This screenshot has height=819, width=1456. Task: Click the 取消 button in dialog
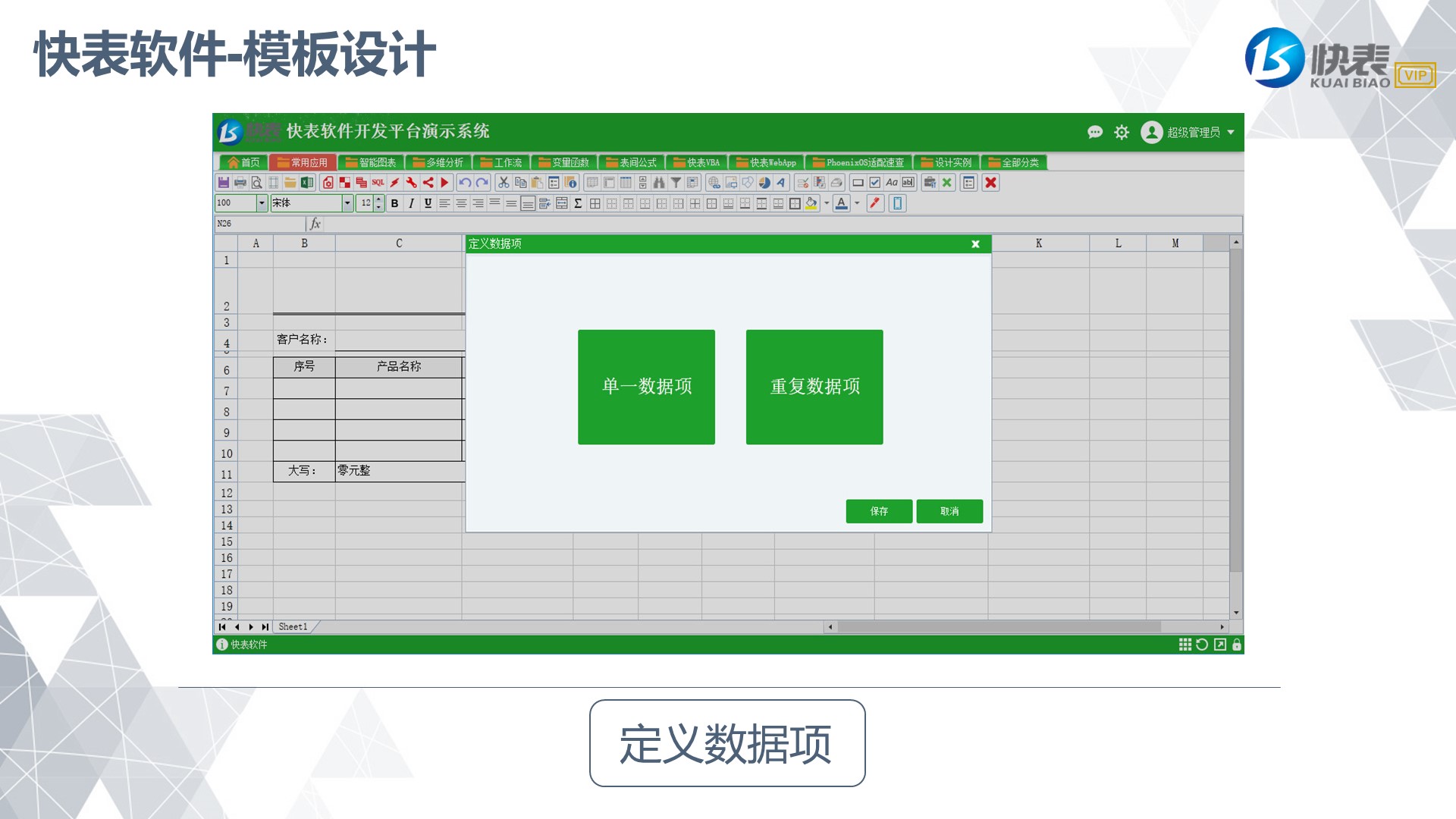coord(949,511)
